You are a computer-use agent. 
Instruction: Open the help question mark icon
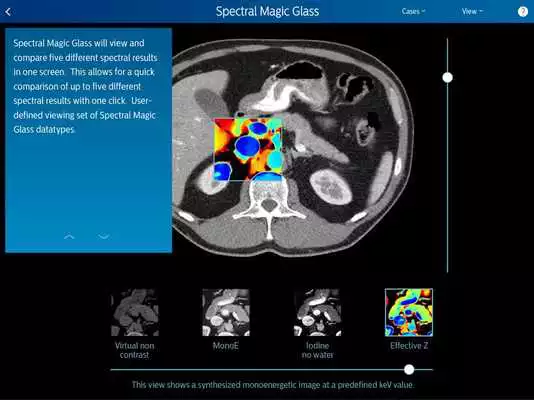(x=522, y=12)
